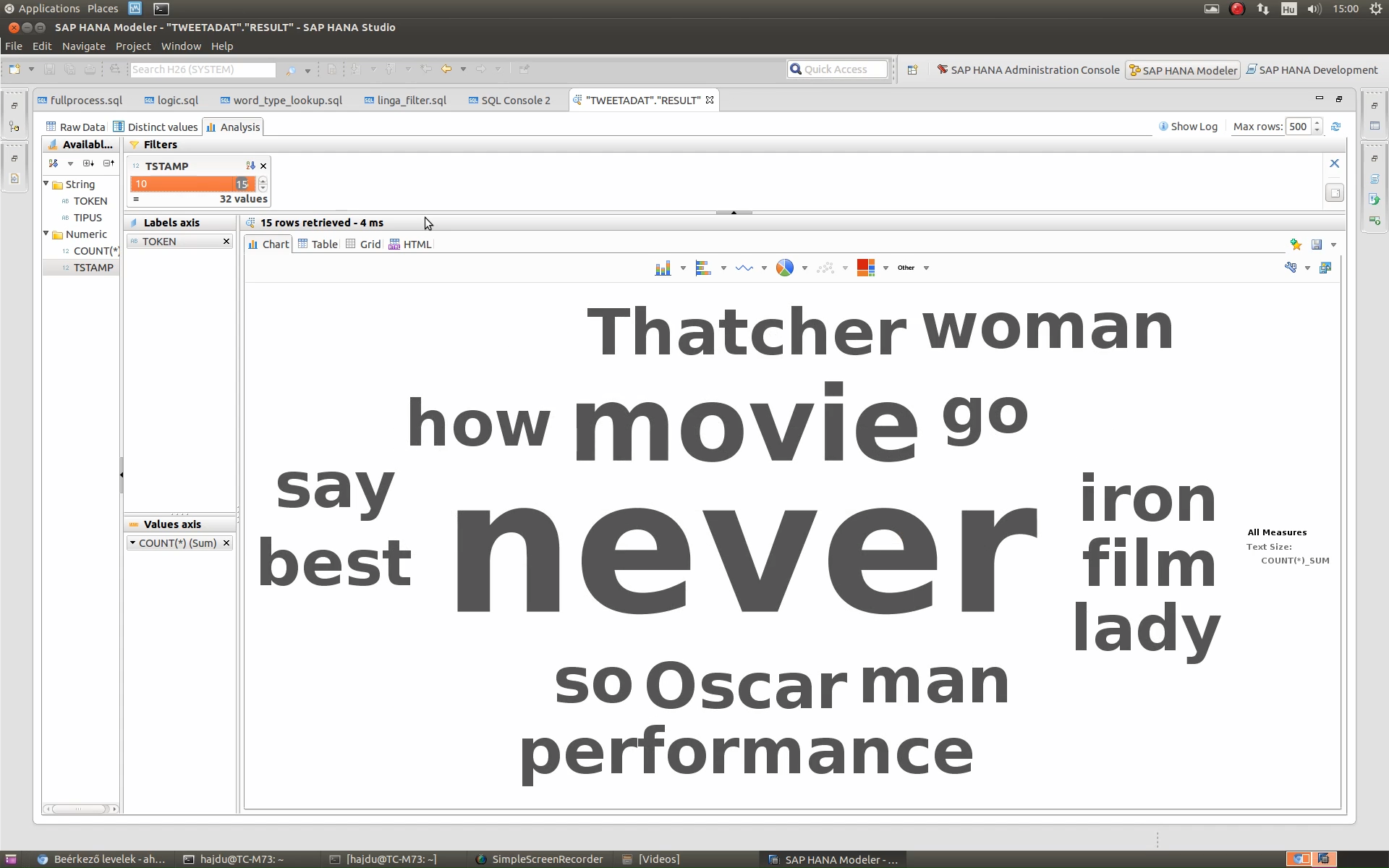1389x868 pixels.
Task: Click the search magnifier icon in toolbar
Action: (291, 70)
